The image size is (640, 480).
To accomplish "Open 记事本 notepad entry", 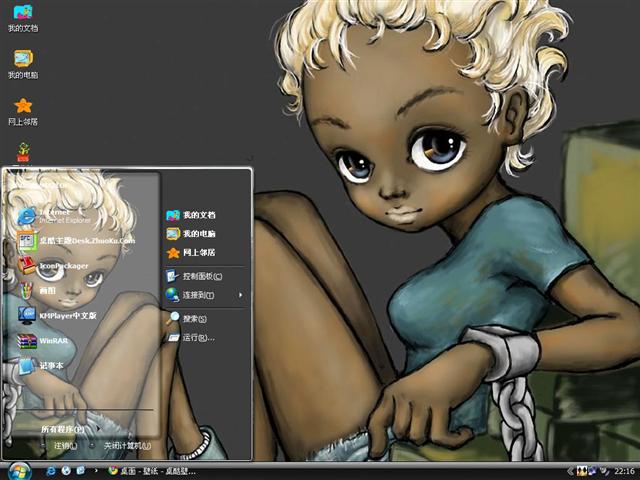I will point(41,365).
